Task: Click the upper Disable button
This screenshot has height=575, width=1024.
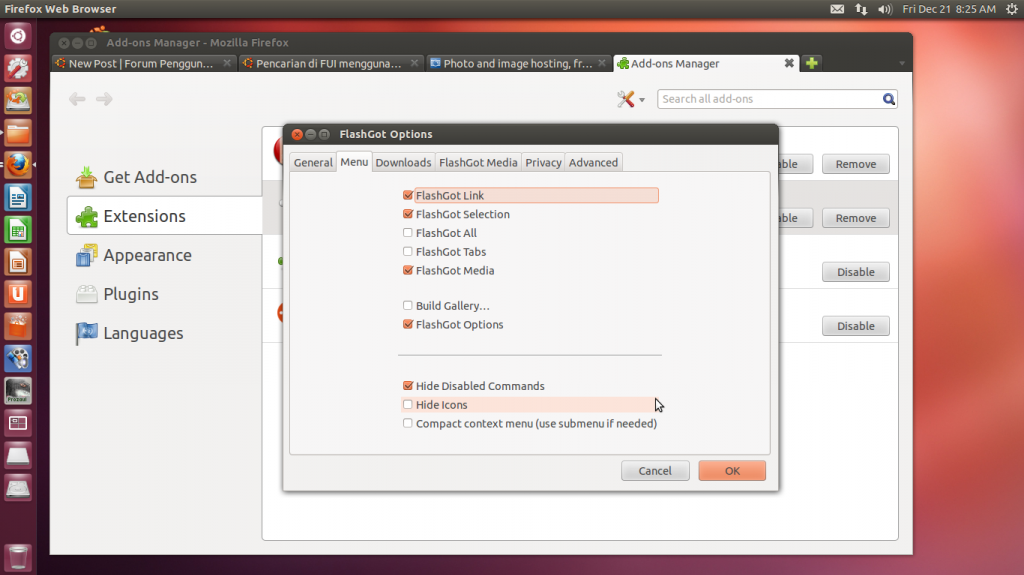Action: (856, 272)
